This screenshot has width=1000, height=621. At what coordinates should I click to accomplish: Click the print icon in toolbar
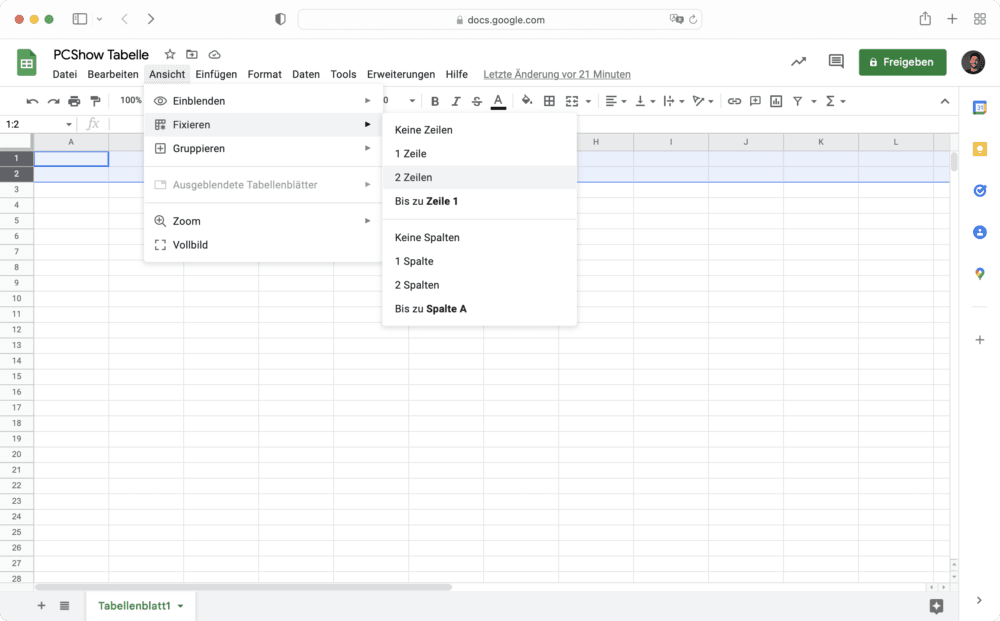click(75, 101)
